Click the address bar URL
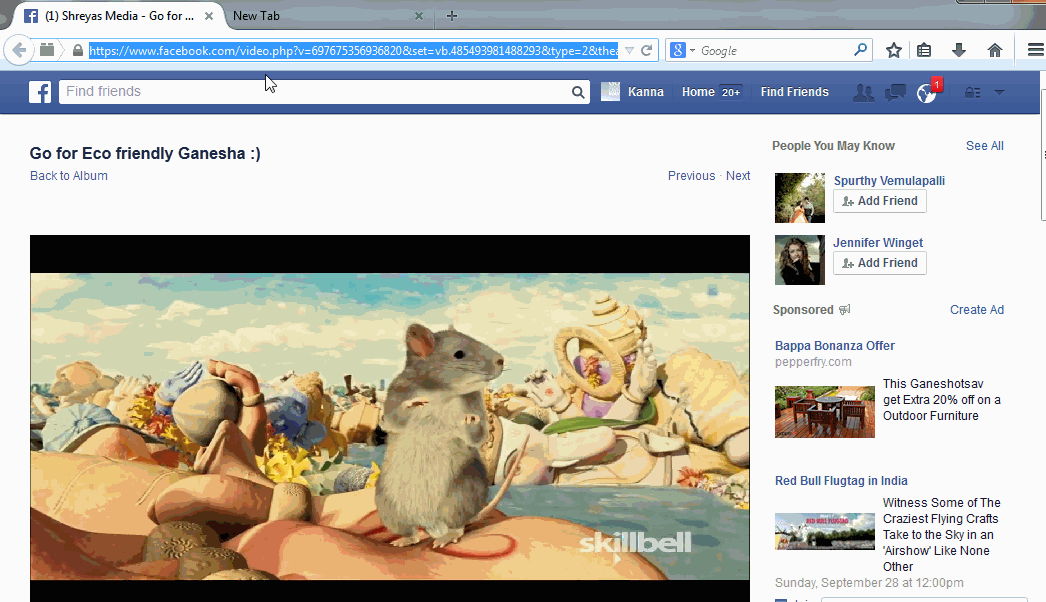 354,51
